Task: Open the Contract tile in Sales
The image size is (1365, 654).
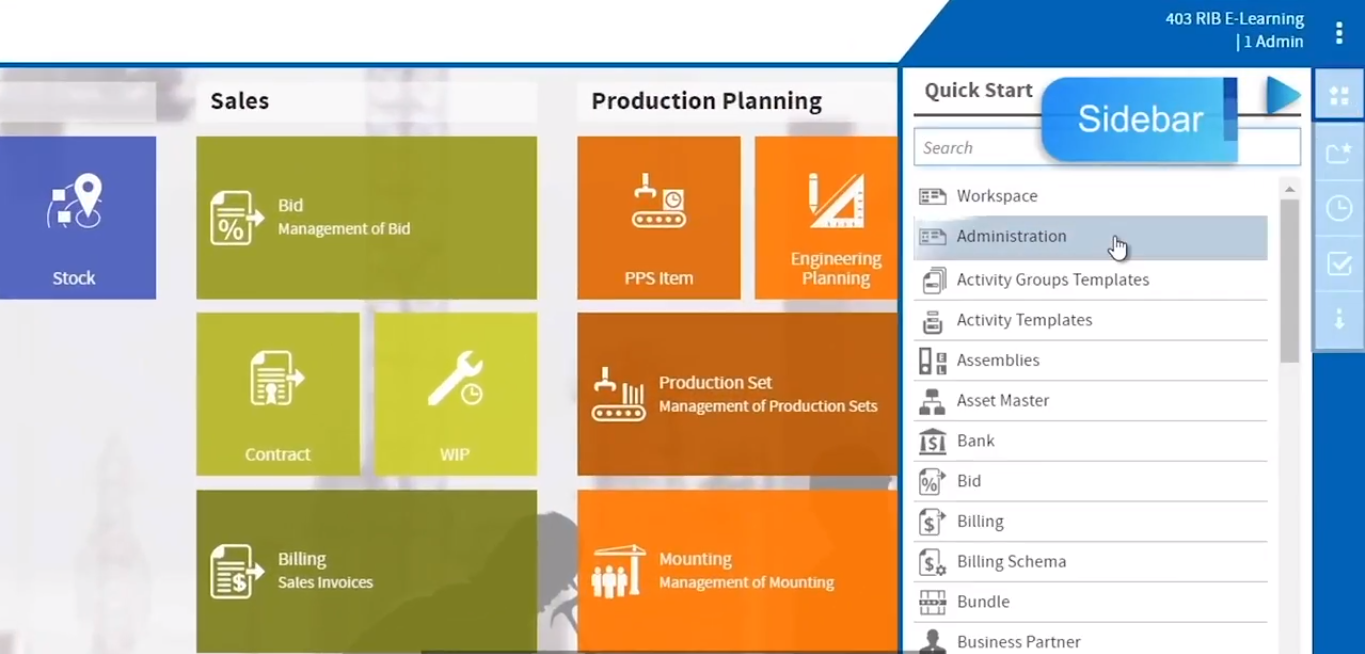Action: pos(278,393)
